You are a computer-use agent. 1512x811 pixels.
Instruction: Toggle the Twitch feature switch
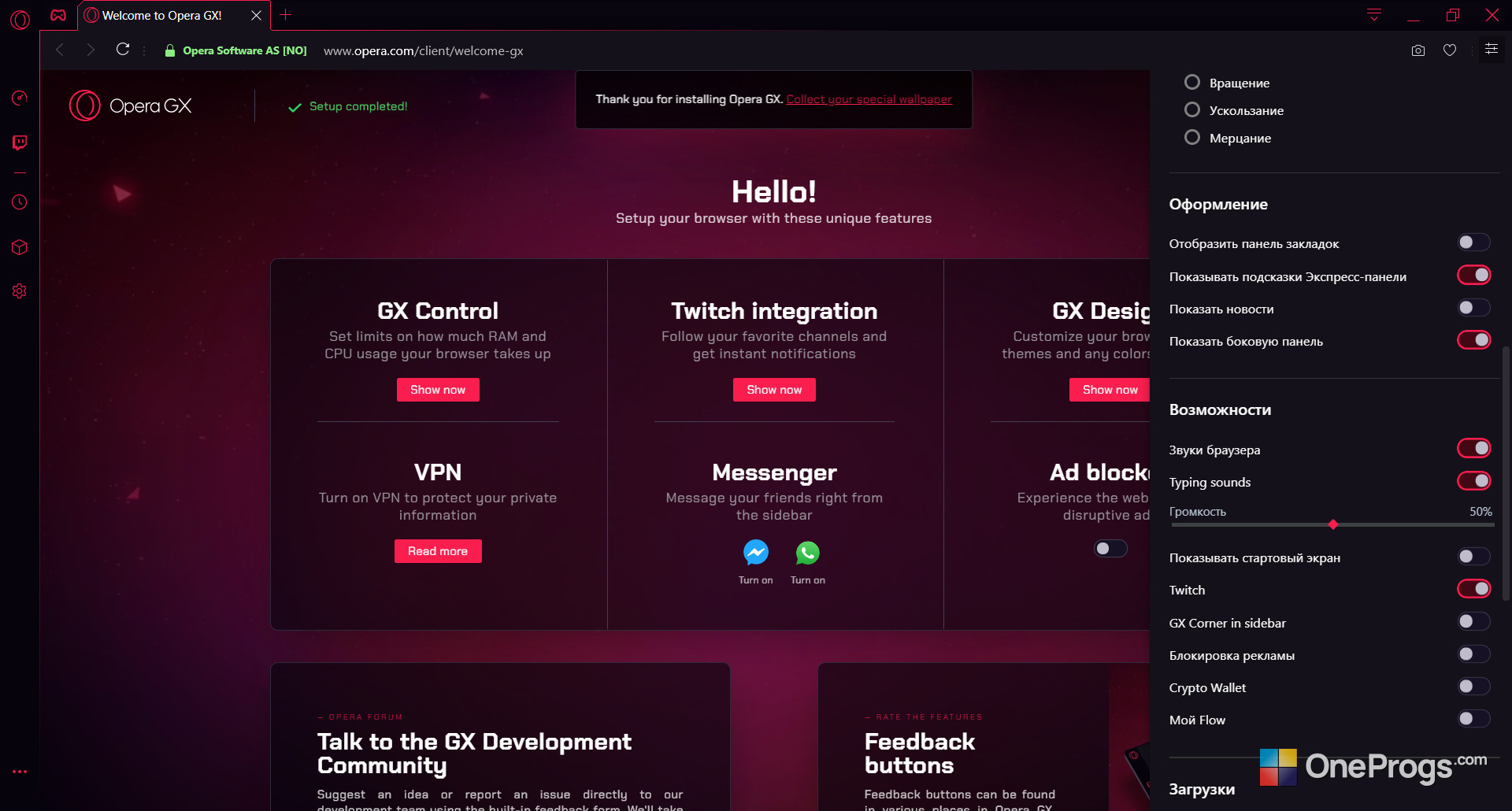tap(1473, 589)
